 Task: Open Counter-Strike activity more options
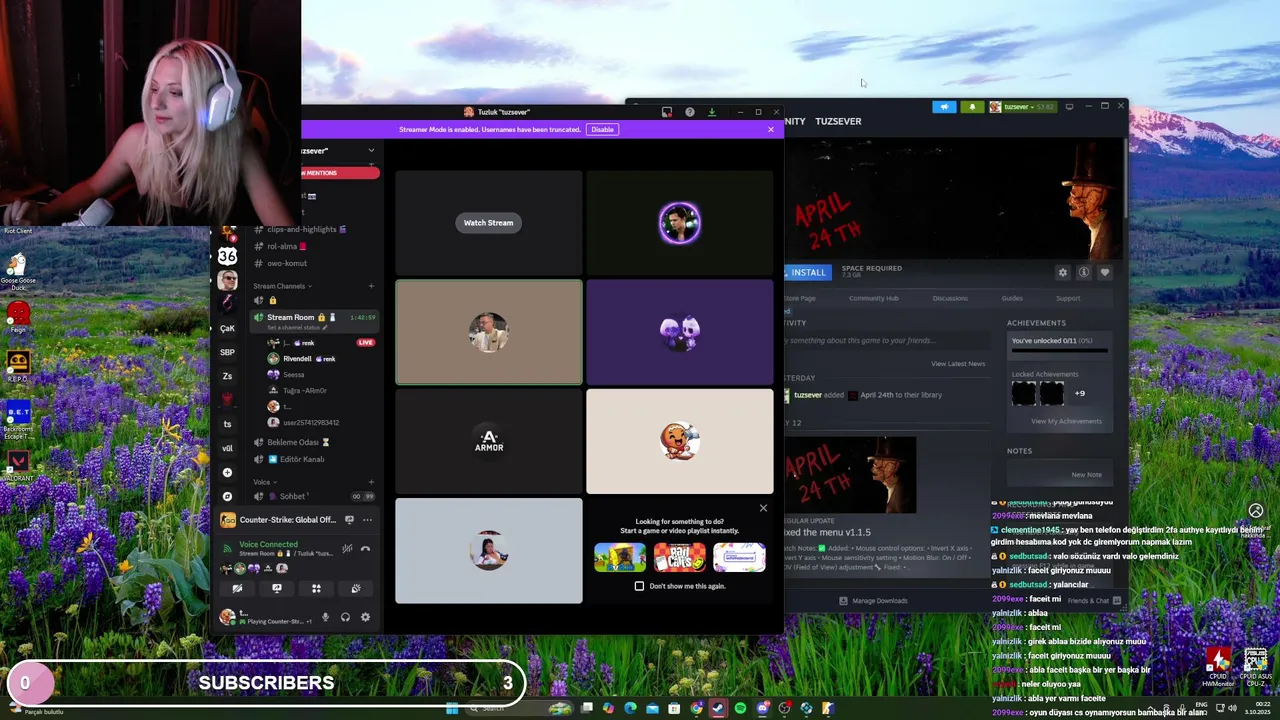tap(367, 520)
